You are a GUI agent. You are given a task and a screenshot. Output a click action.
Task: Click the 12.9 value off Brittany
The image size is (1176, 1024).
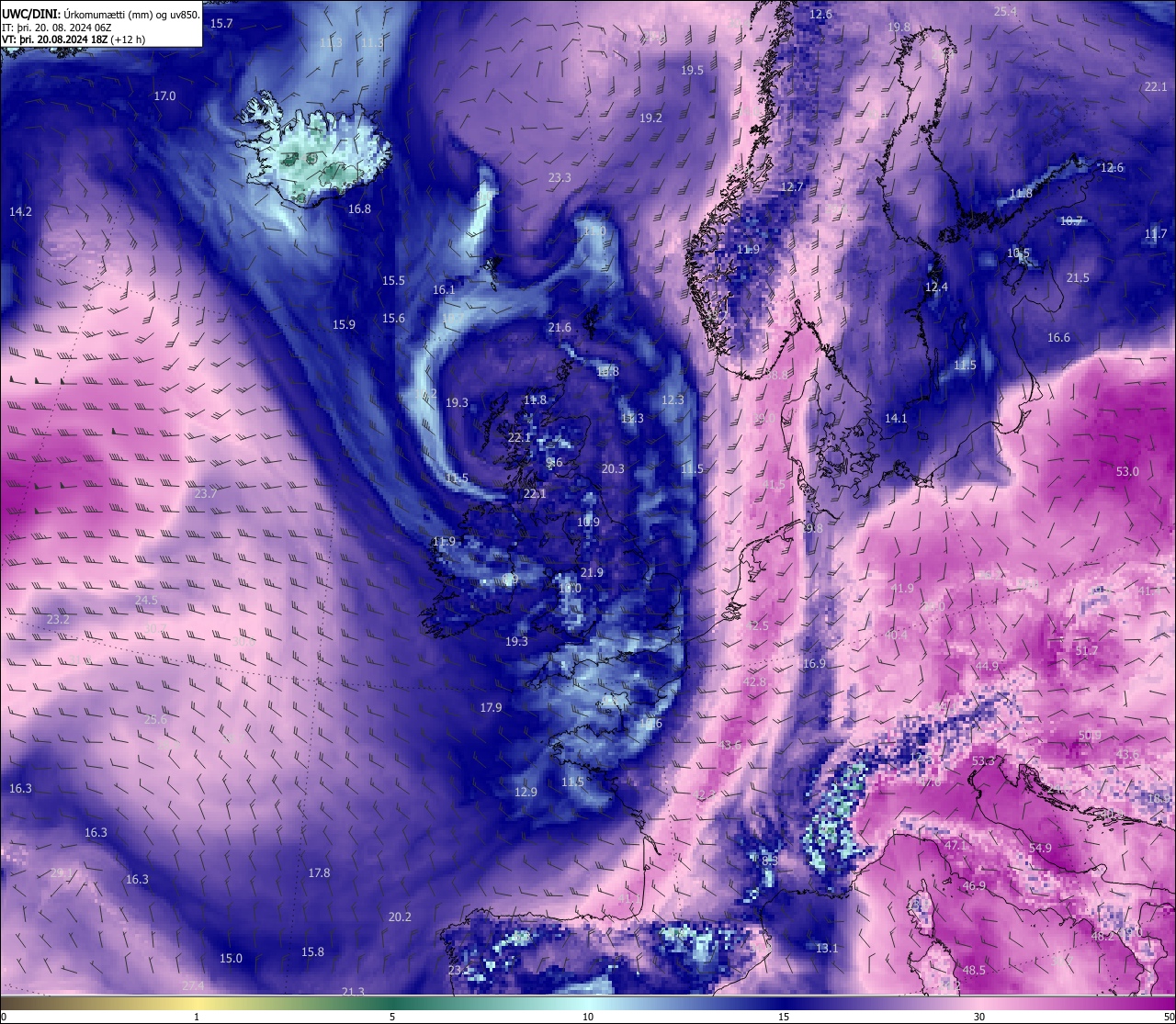526,793
